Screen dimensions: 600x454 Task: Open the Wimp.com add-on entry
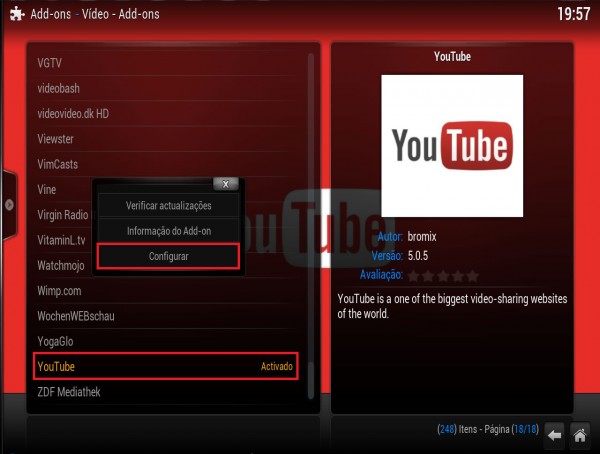click(x=165, y=291)
